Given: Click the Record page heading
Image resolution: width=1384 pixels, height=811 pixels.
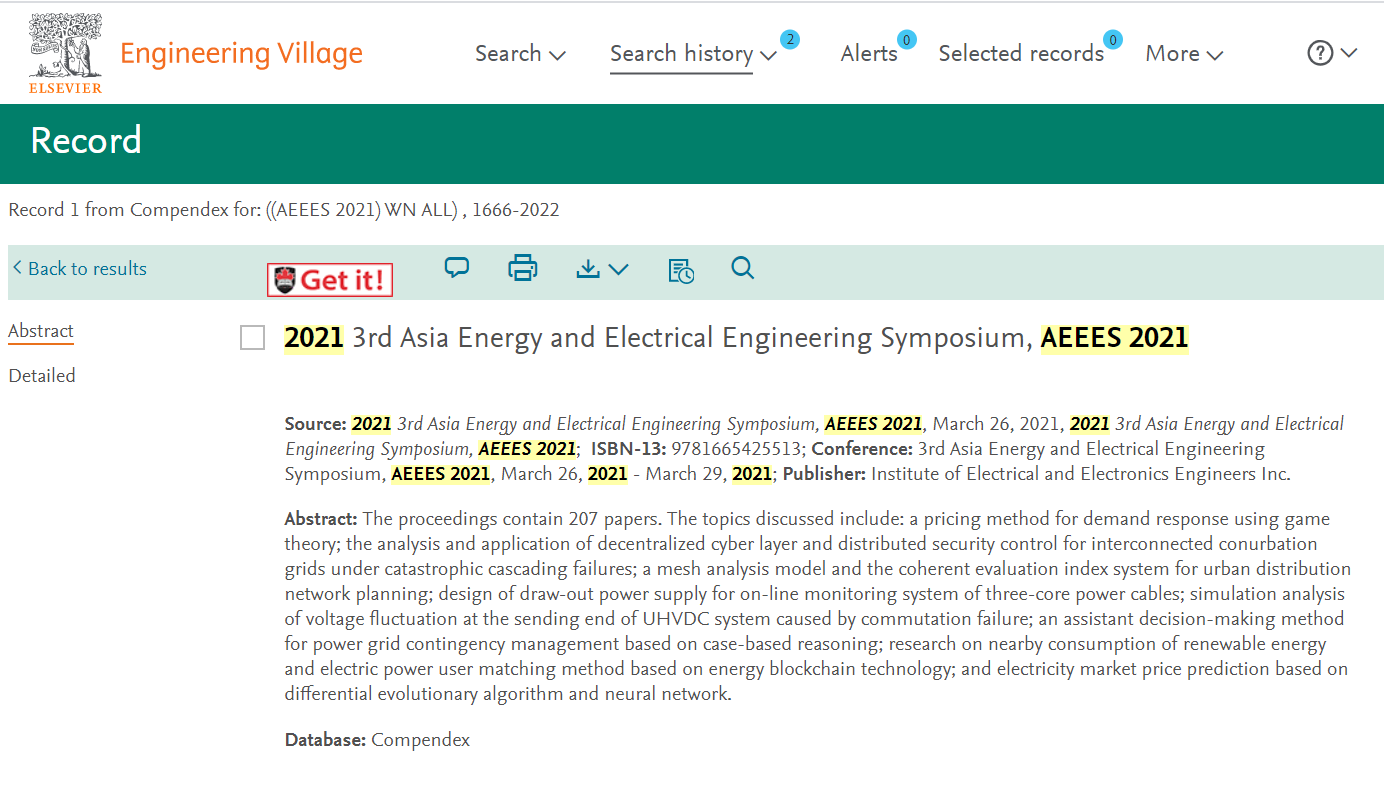Looking at the screenshot, I should coord(86,140).
